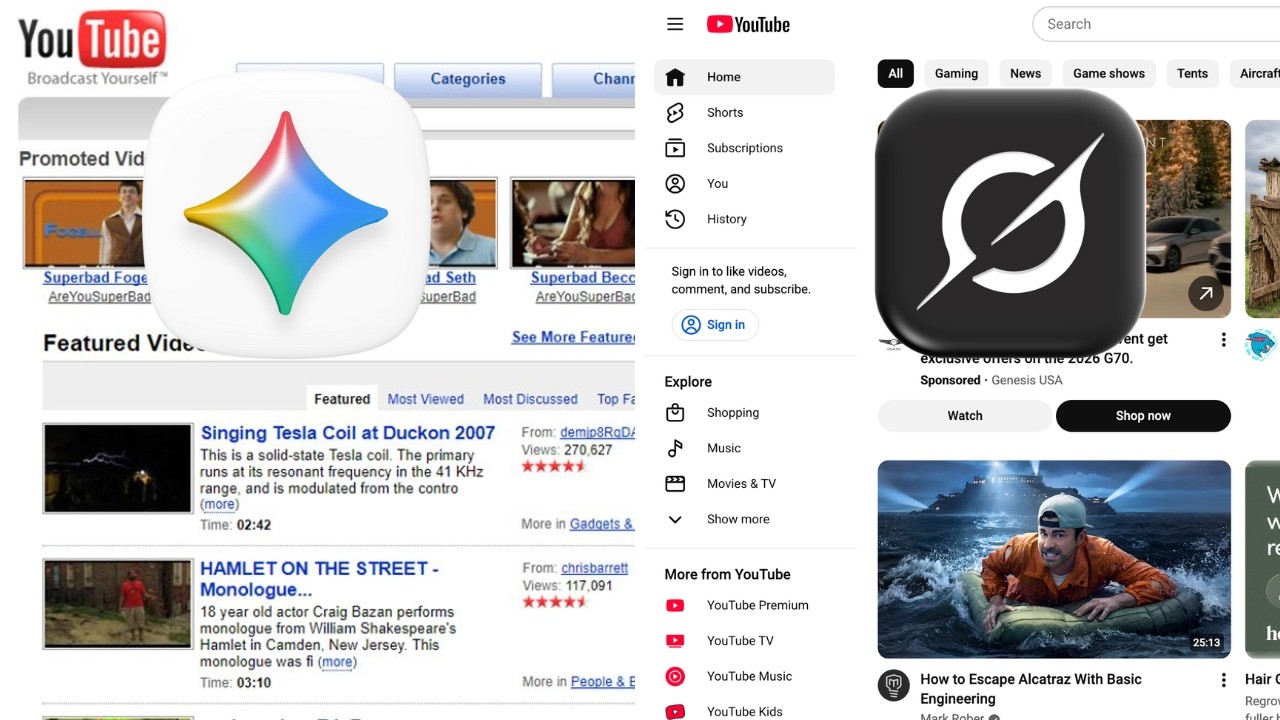Open Superbad Becca promoted video link
Viewport: 1280px width, 720px height.
583,278
